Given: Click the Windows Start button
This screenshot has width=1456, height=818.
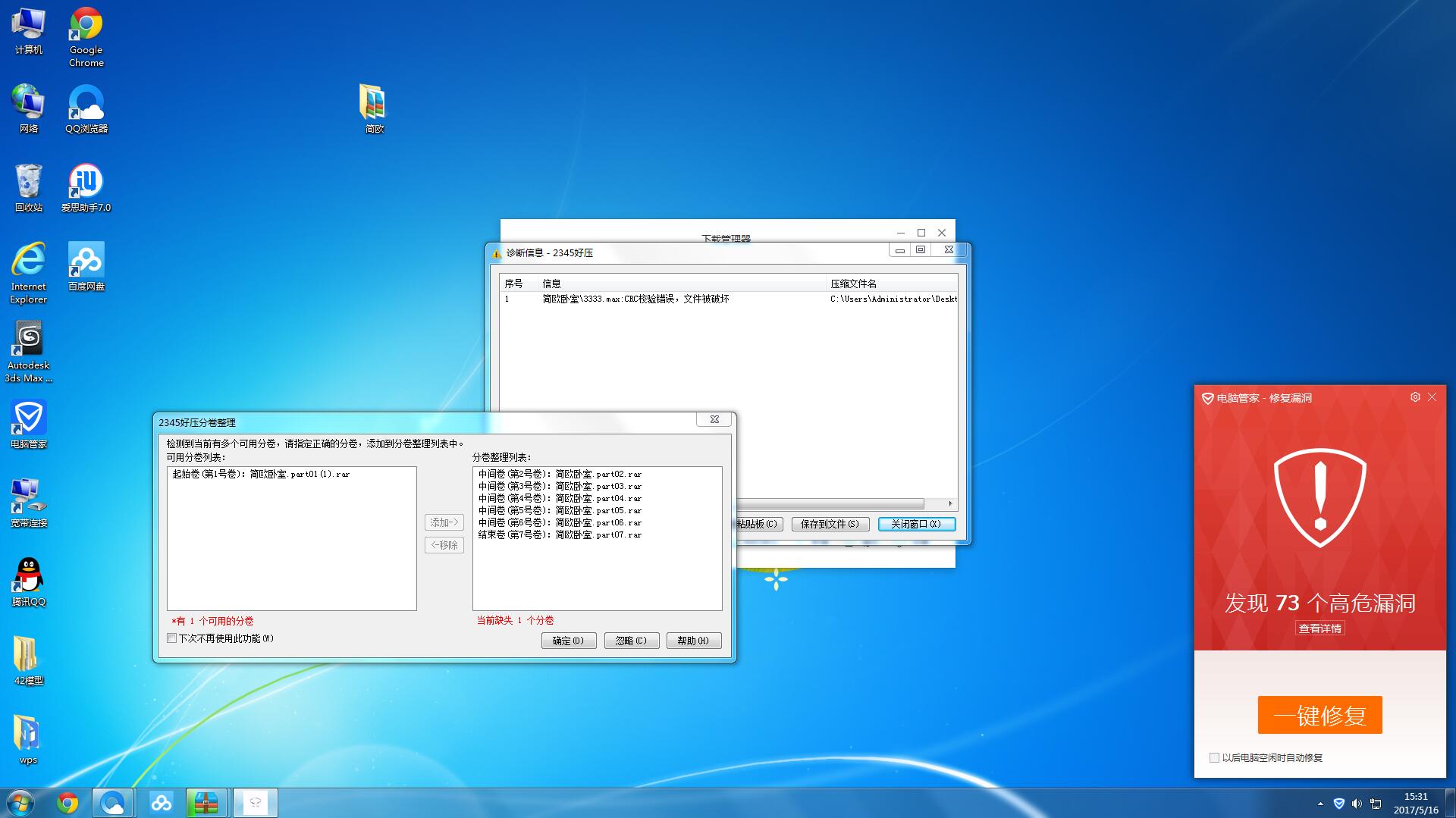Looking at the screenshot, I should pyautogui.click(x=20, y=803).
